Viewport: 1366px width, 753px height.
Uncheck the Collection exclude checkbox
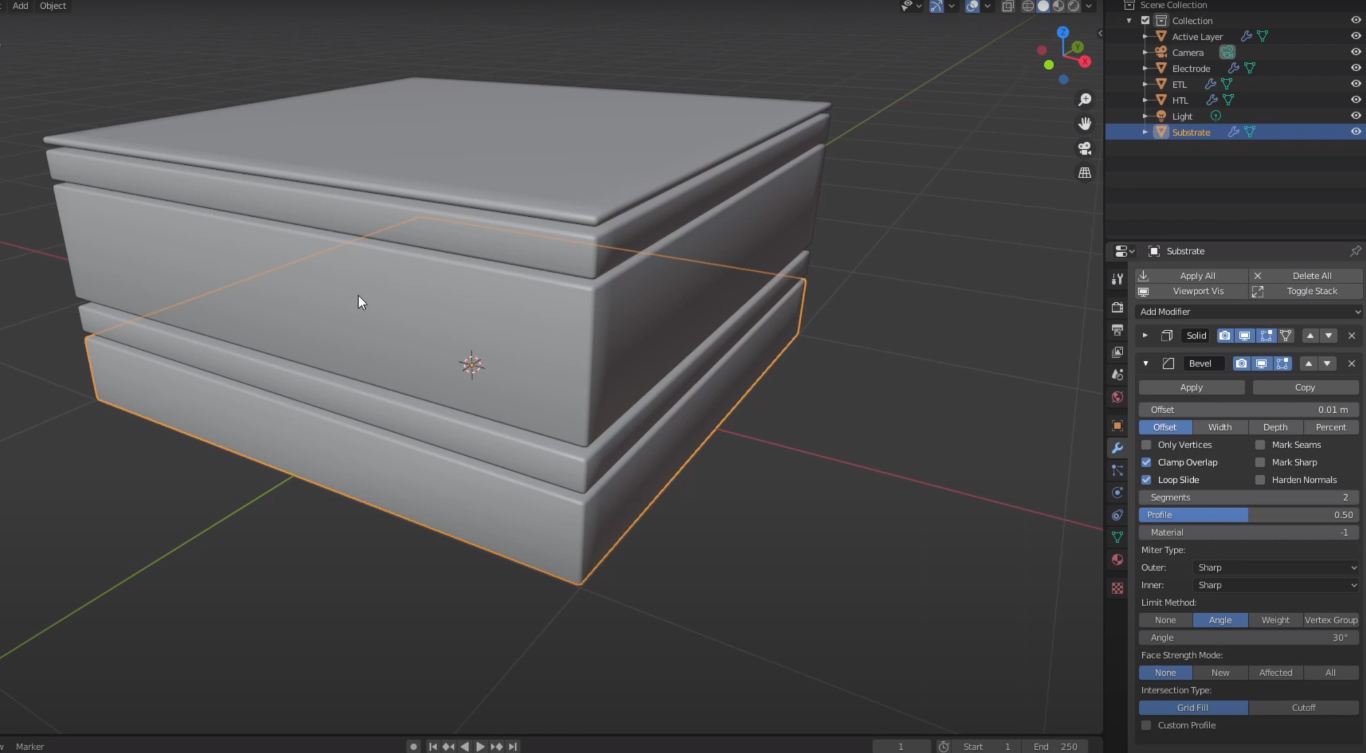1145,20
